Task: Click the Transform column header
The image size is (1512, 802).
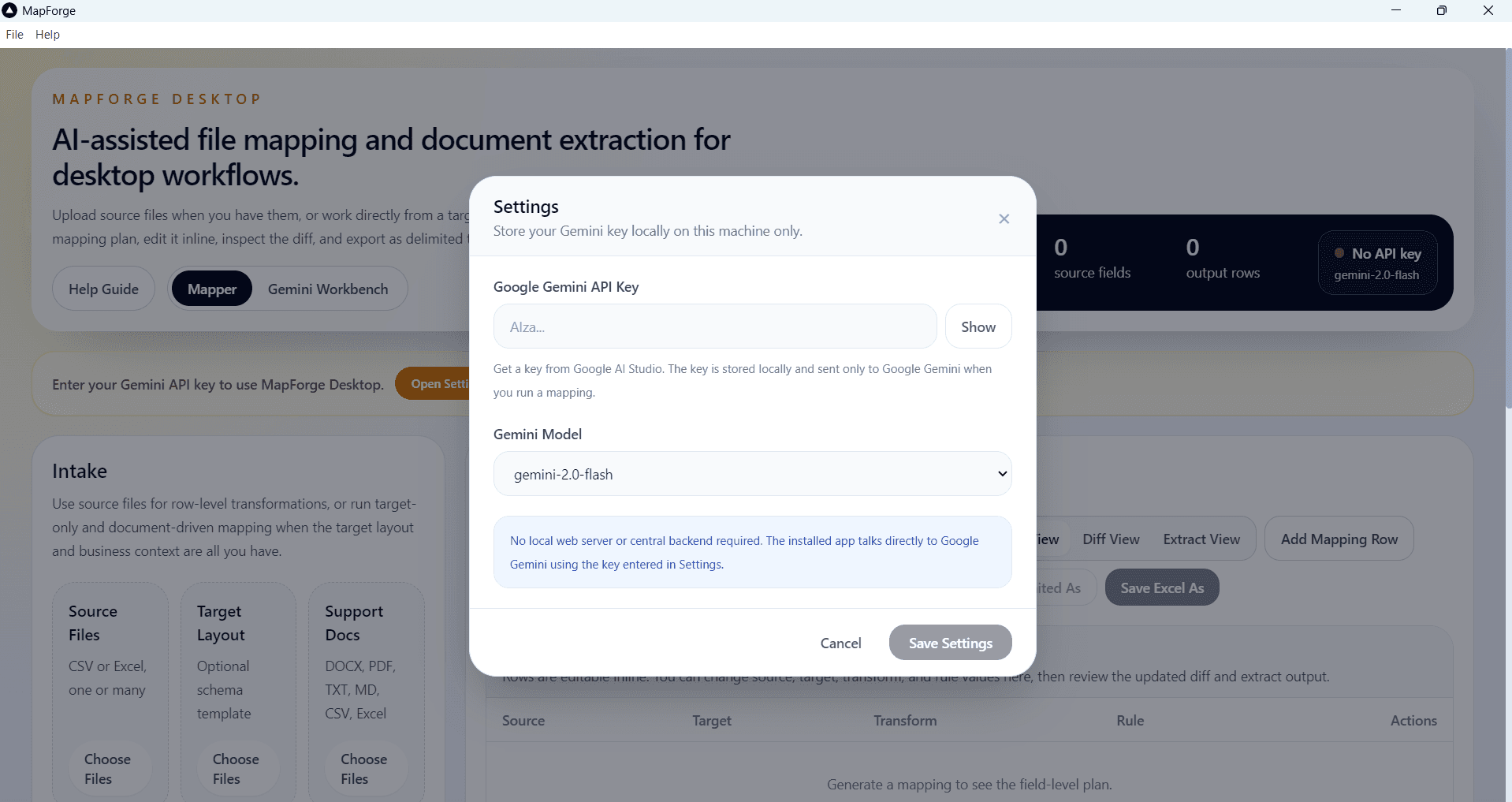Action: (905, 720)
